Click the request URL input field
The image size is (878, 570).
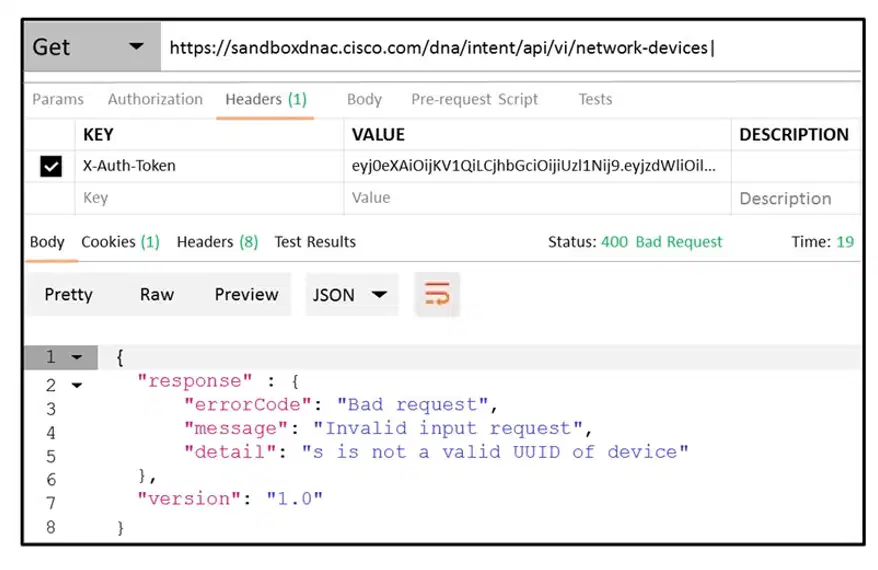(x=510, y=48)
